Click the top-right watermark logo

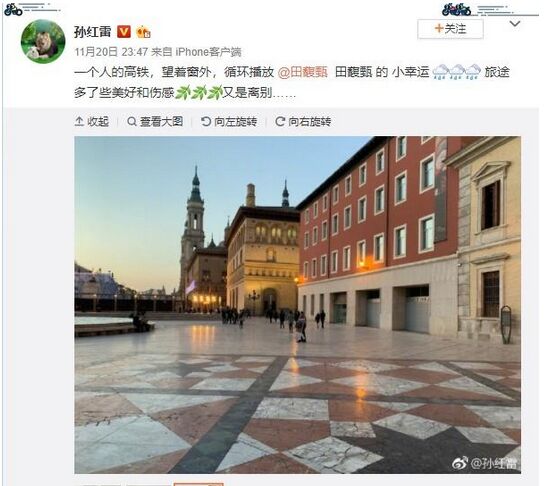[456, 10]
